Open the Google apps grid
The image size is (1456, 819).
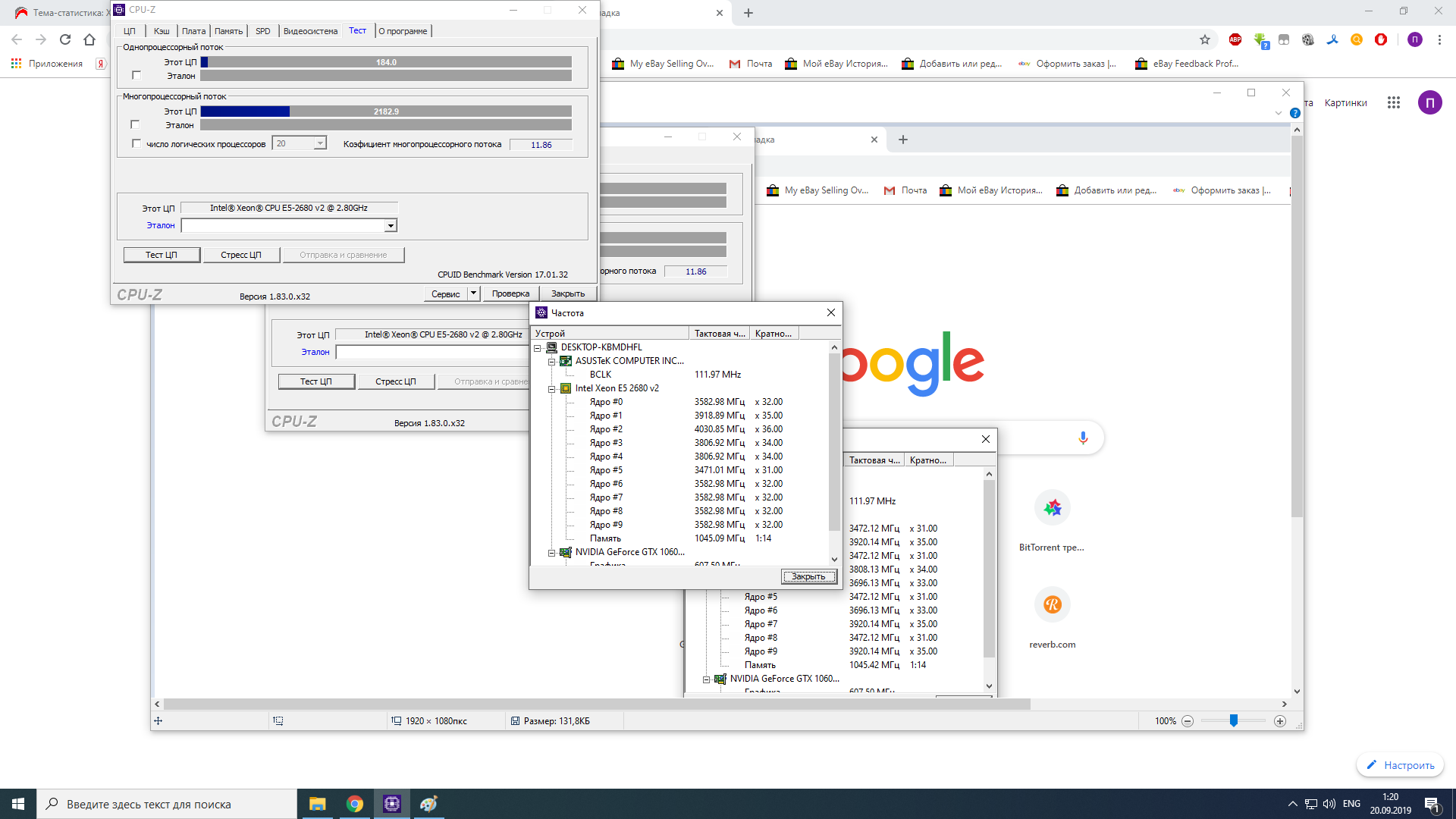pyautogui.click(x=1394, y=102)
